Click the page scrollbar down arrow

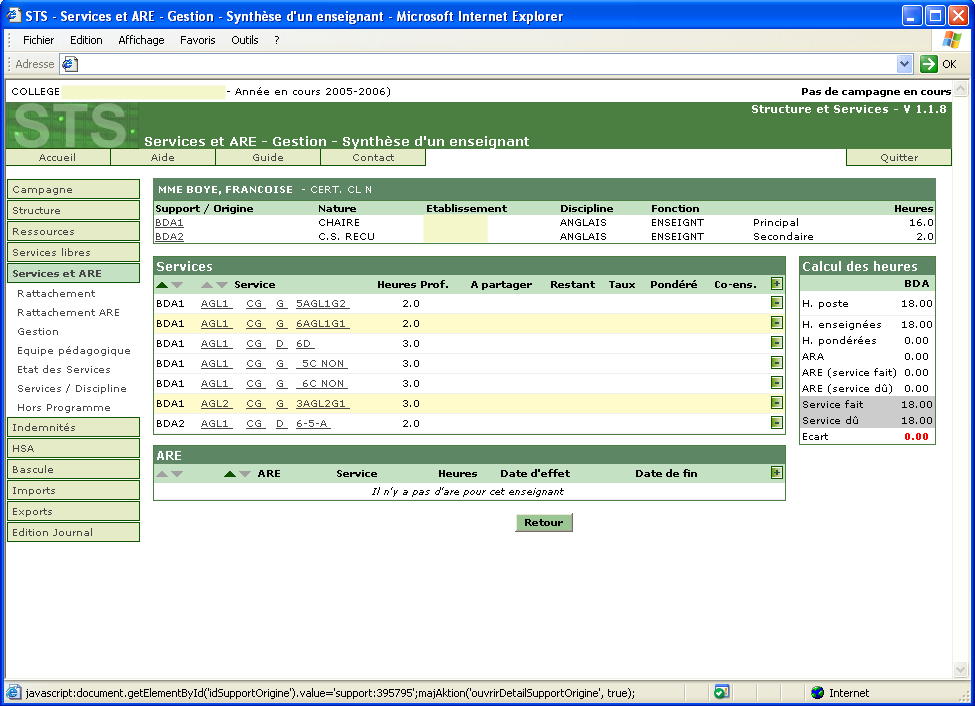(961, 670)
